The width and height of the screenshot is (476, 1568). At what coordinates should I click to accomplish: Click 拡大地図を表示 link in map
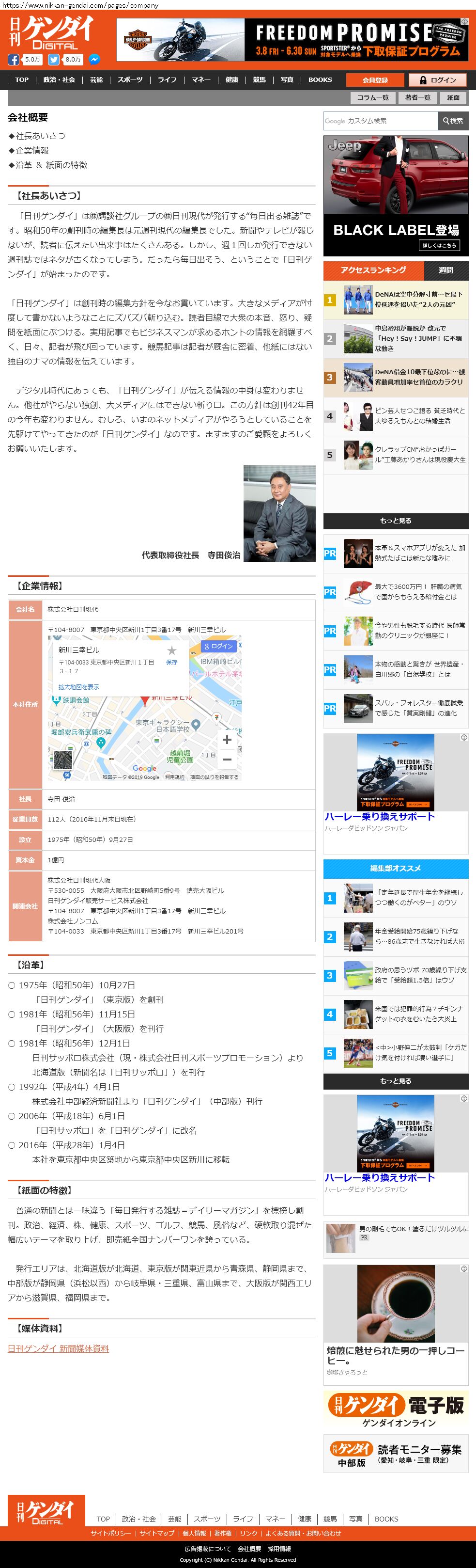[x=78, y=687]
